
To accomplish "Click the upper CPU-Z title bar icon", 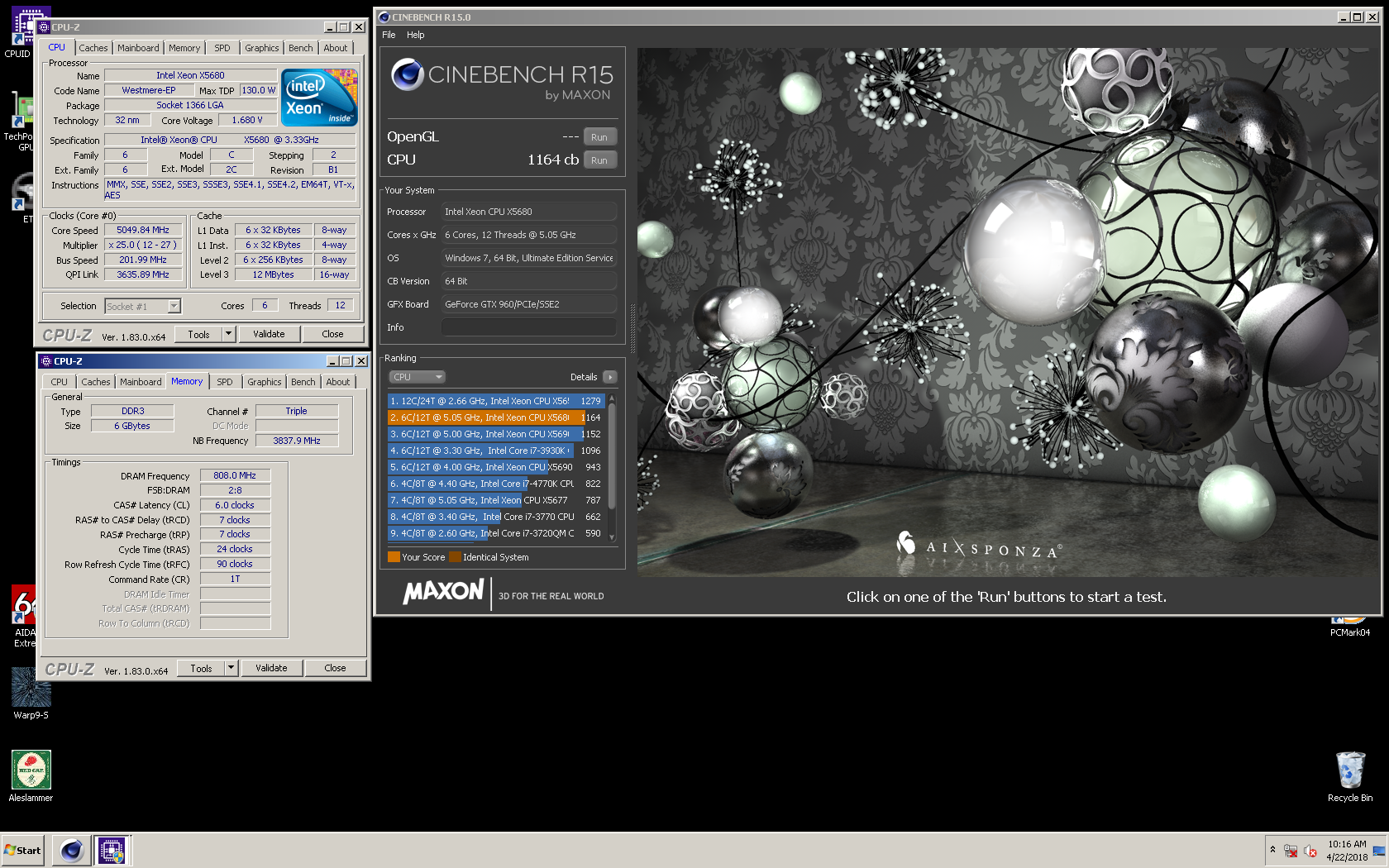I will click(x=44, y=27).
